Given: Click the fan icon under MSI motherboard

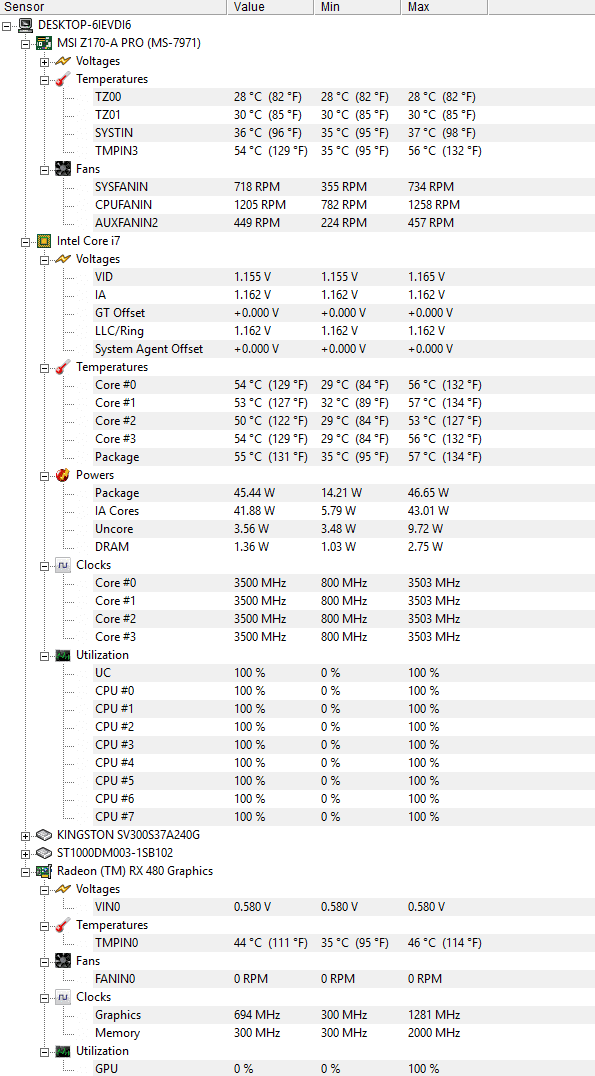Looking at the screenshot, I should [63, 169].
